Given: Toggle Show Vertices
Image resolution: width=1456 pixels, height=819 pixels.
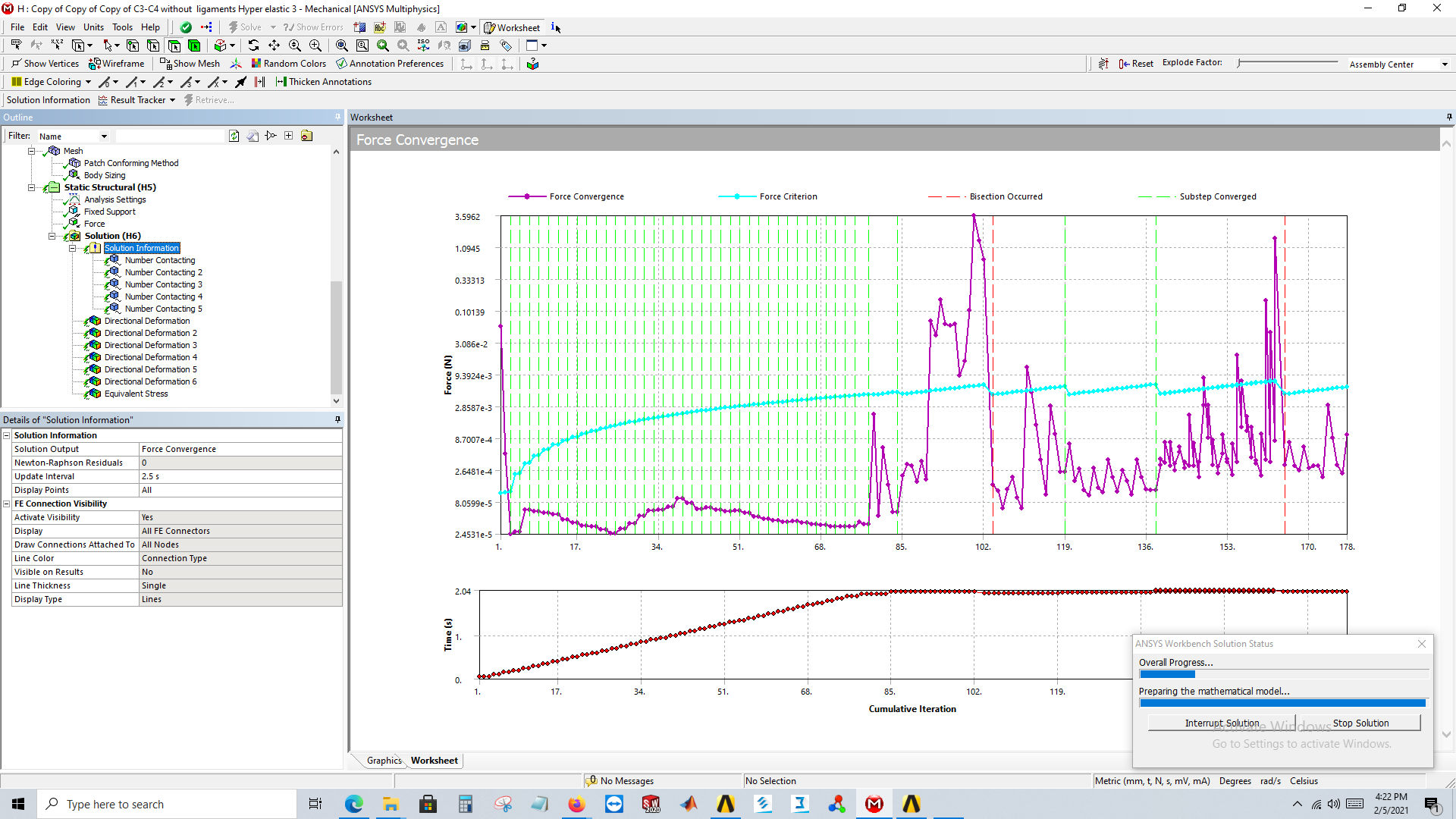Looking at the screenshot, I should click(45, 64).
